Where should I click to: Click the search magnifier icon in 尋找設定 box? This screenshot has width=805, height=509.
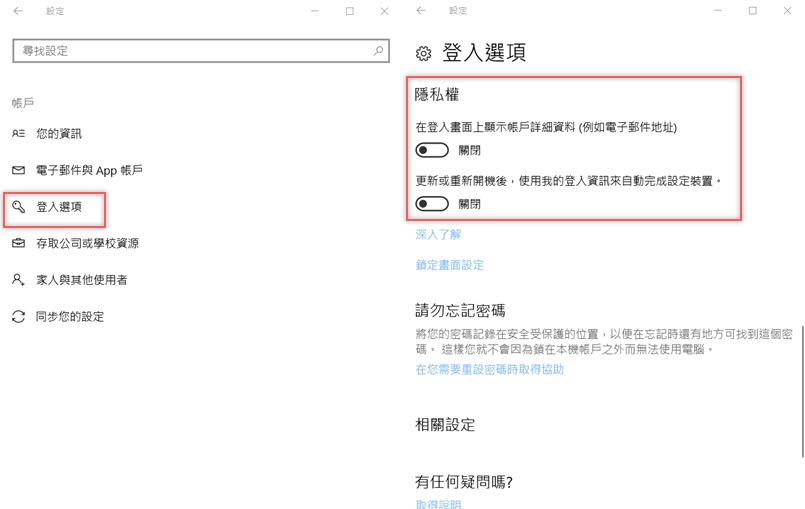click(x=378, y=50)
